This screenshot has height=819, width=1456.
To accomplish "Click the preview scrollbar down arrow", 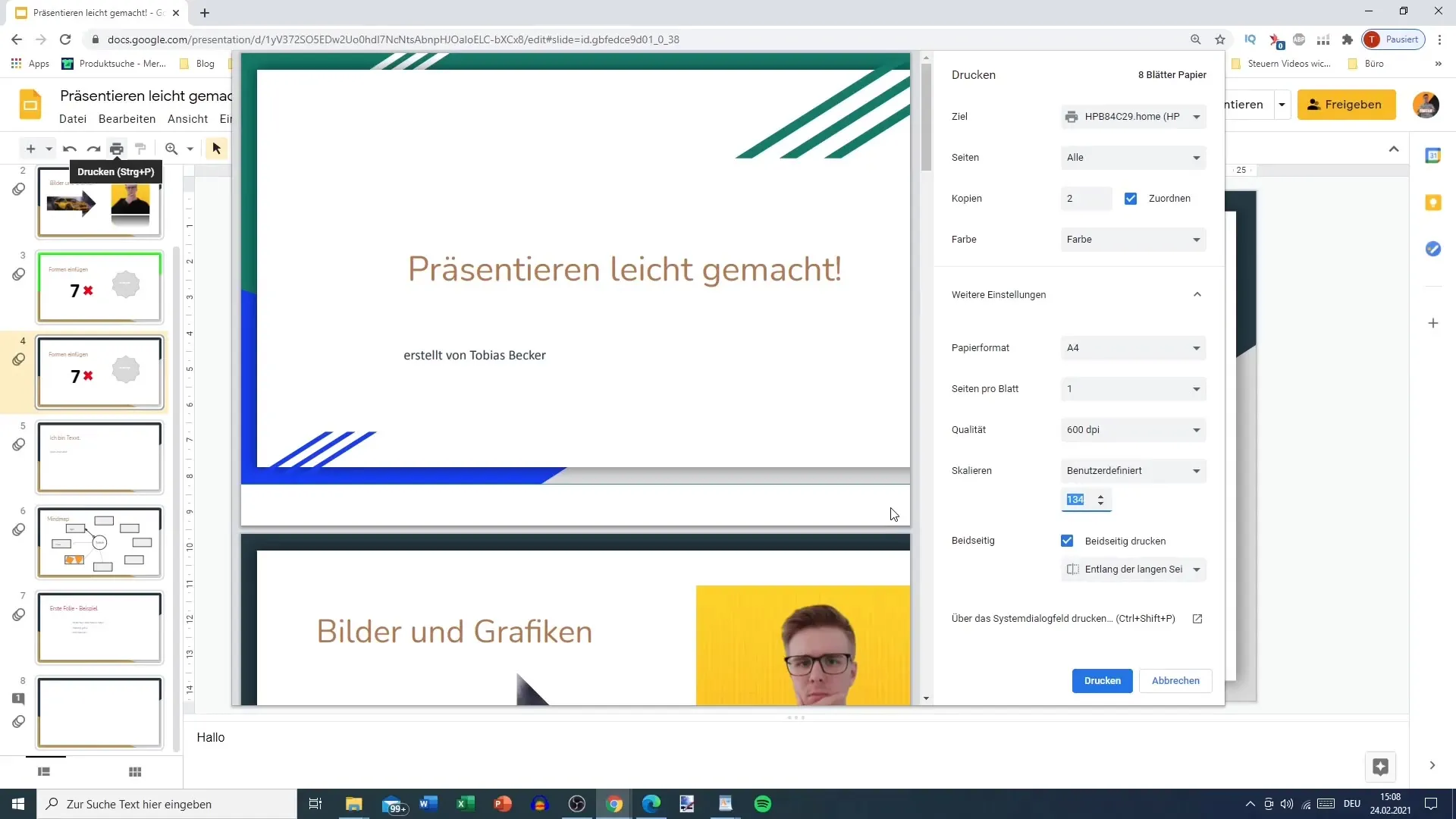I will [926, 698].
